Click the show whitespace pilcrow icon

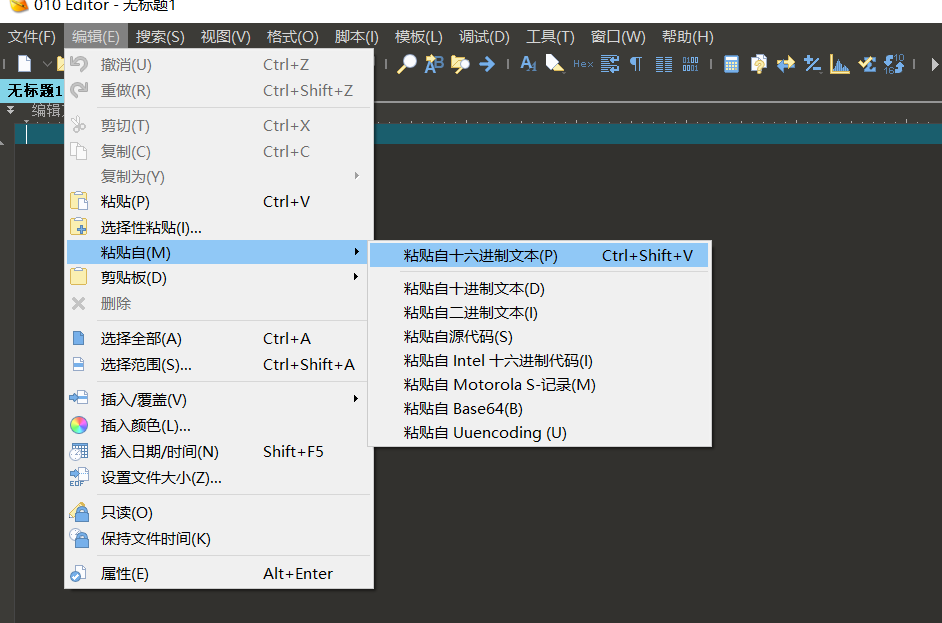pyautogui.click(x=636, y=64)
